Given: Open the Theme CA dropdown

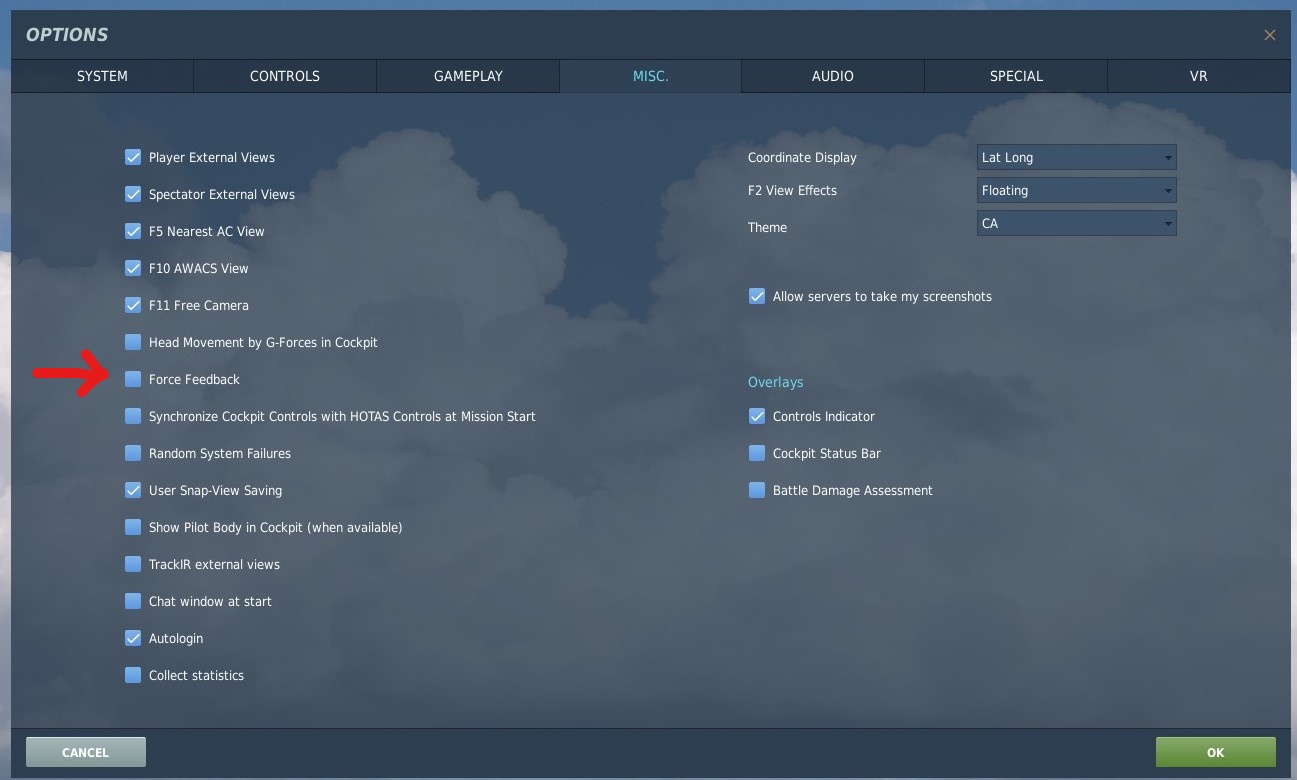Looking at the screenshot, I should [x=1077, y=223].
